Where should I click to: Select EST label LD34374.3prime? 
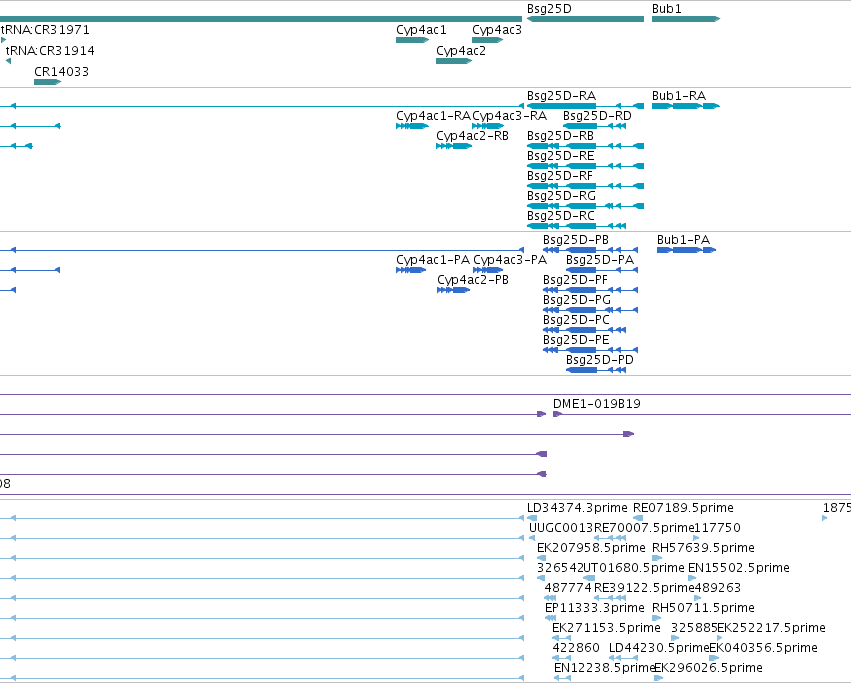click(x=577, y=508)
